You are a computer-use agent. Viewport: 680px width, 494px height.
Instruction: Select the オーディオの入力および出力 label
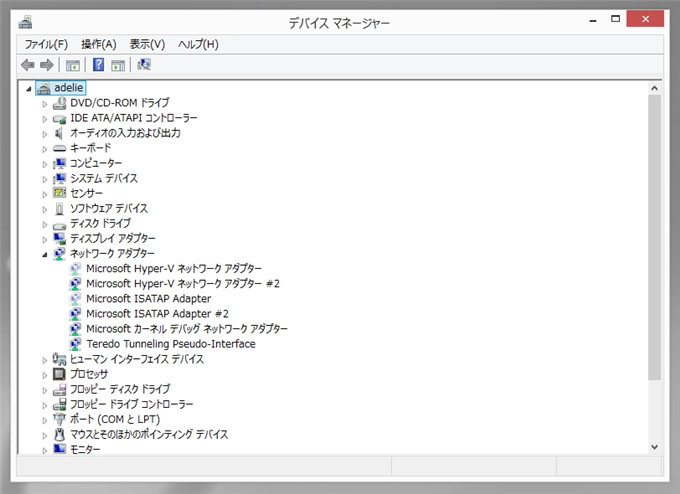point(125,133)
